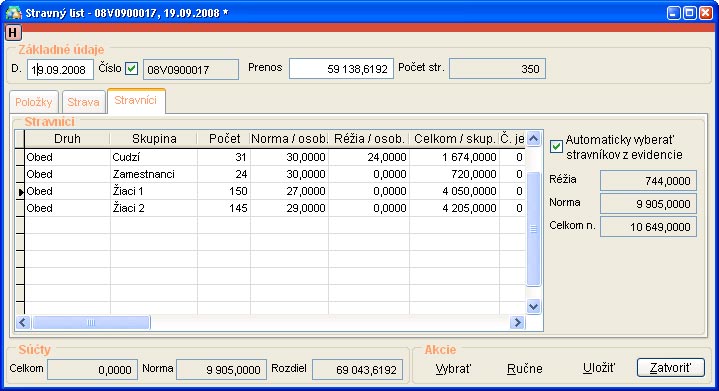Save with the Uložiť button
The width and height of the screenshot is (719, 391).
599,368
